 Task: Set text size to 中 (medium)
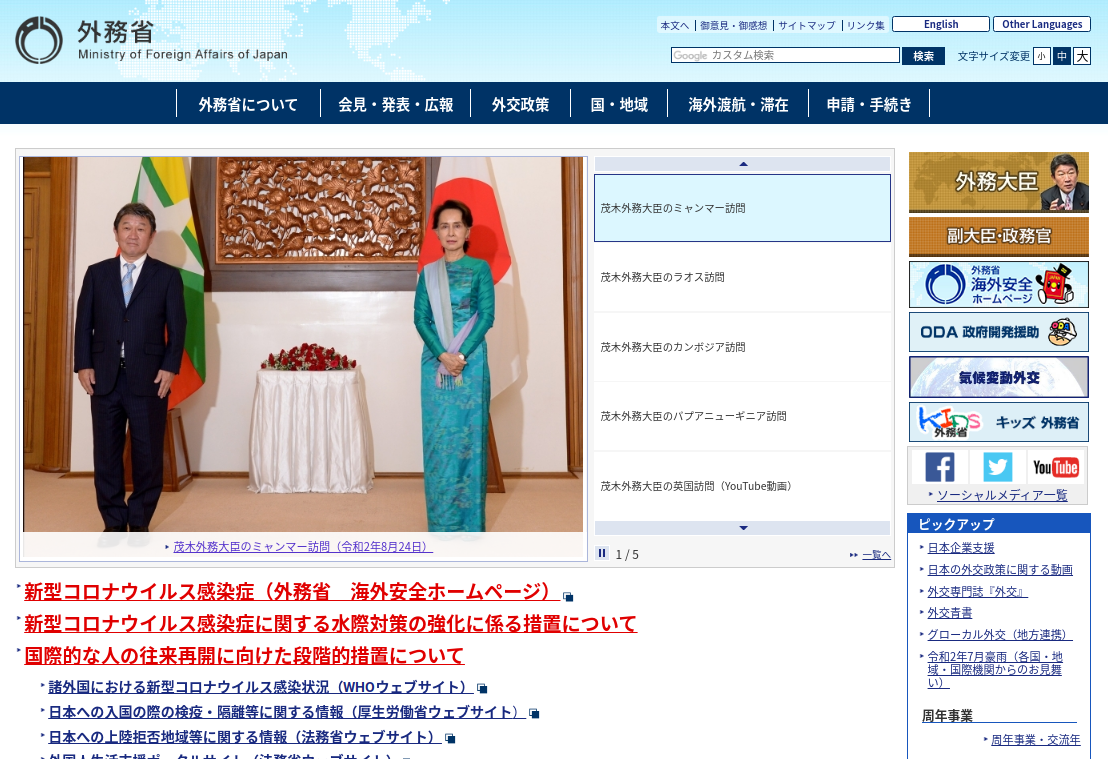[1061, 57]
